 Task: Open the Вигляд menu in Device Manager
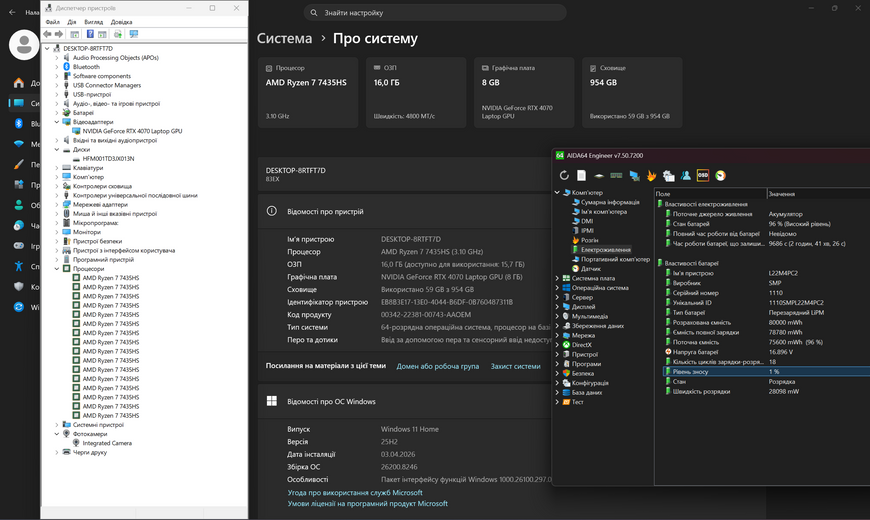pyautogui.click(x=94, y=22)
